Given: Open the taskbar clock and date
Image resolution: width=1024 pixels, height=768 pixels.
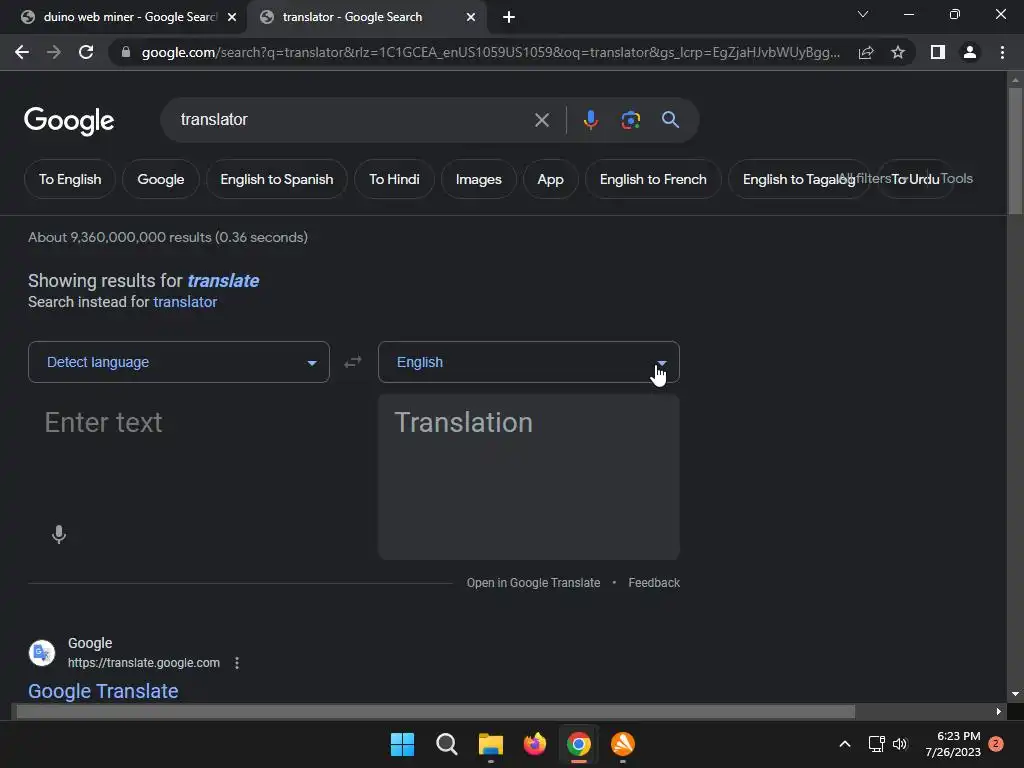Looking at the screenshot, I should click(953, 744).
